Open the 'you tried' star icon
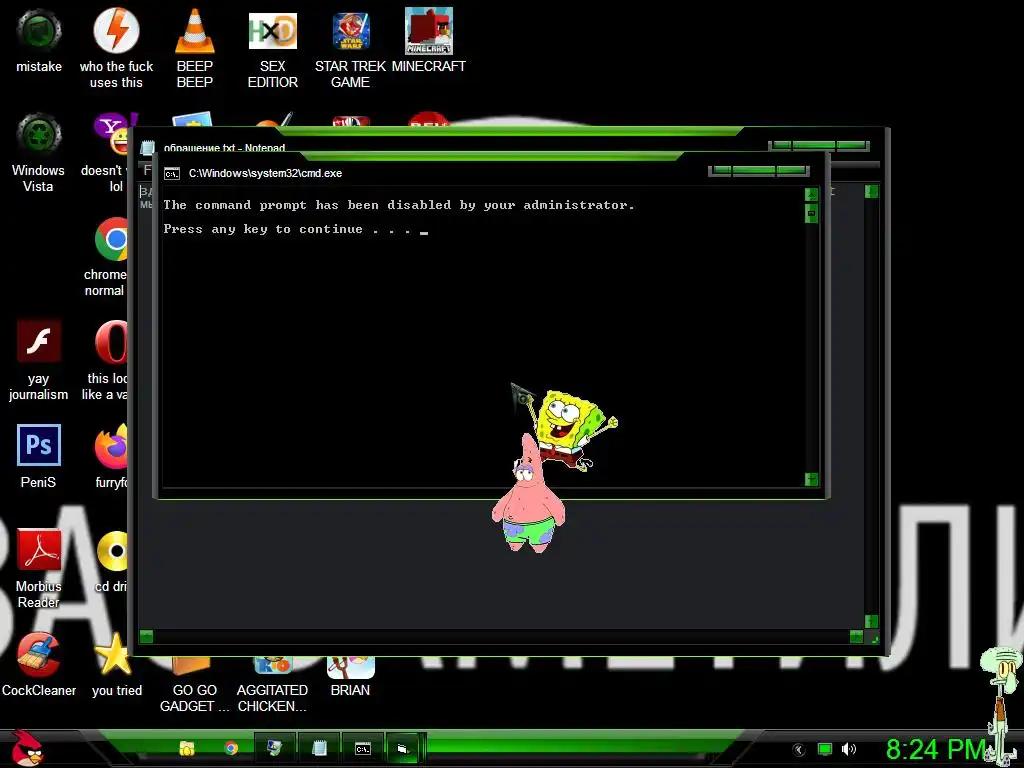The image size is (1024, 768). (x=116, y=665)
